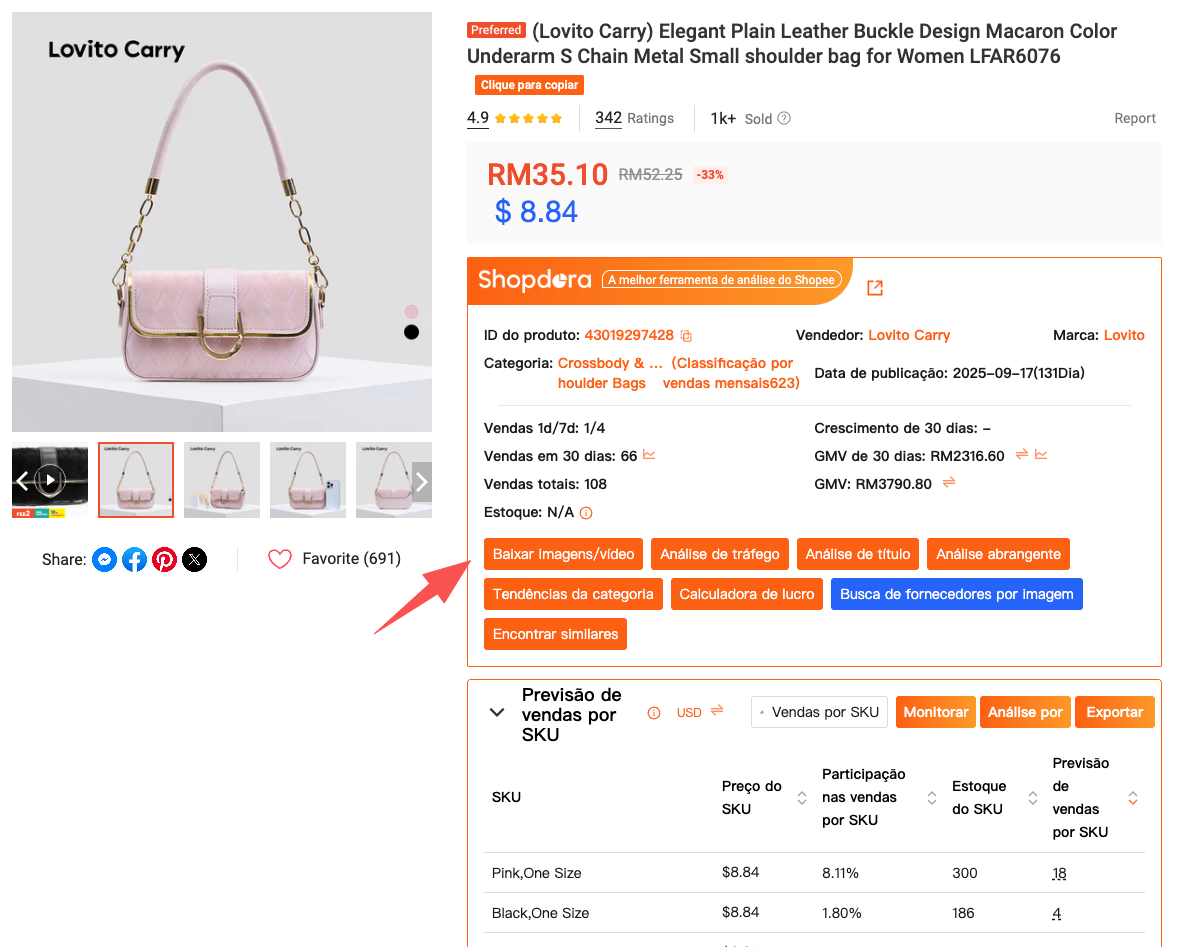Share product on Pinterest
Image resolution: width=1185 pixels, height=947 pixels.
click(165, 560)
